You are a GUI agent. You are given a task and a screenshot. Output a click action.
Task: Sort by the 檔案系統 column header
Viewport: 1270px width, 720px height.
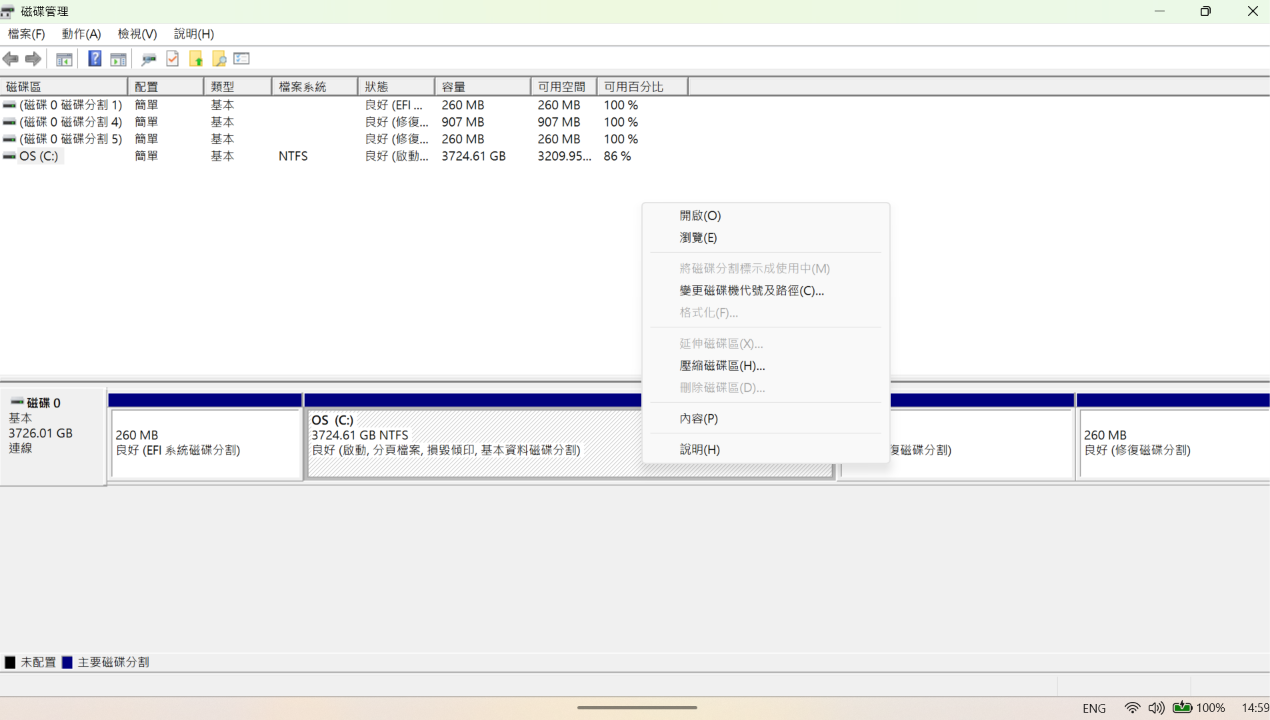(x=315, y=87)
